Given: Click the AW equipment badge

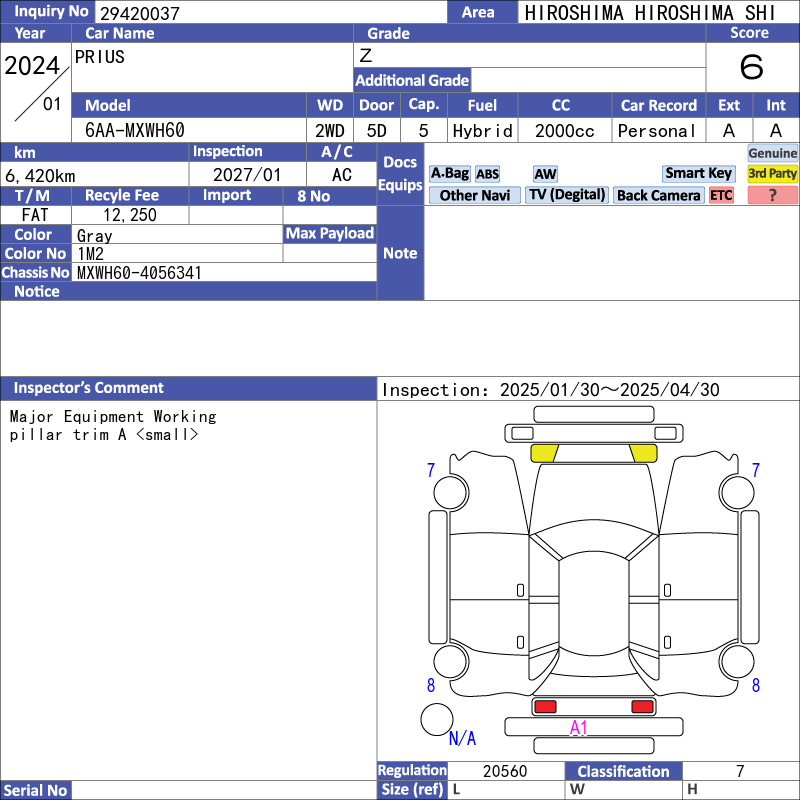Looking at the screenshot, I should click(x=545, y=174).
